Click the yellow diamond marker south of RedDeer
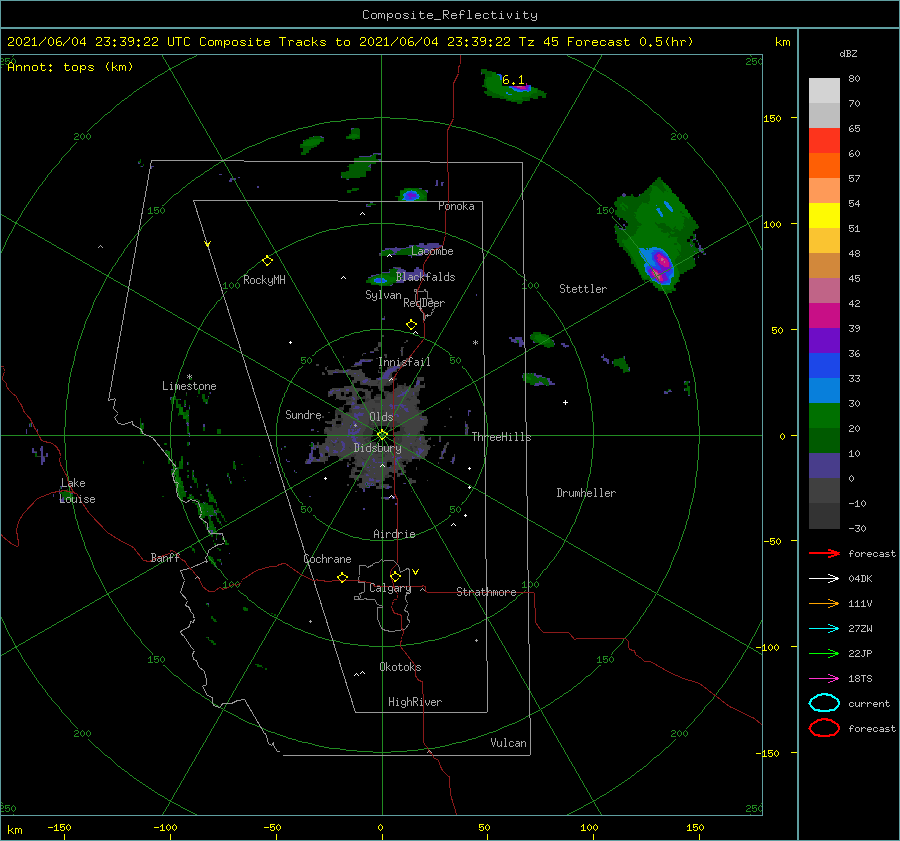Image resolution: width=900 pixels, height=841 pixels. click(x=411, y=325)
